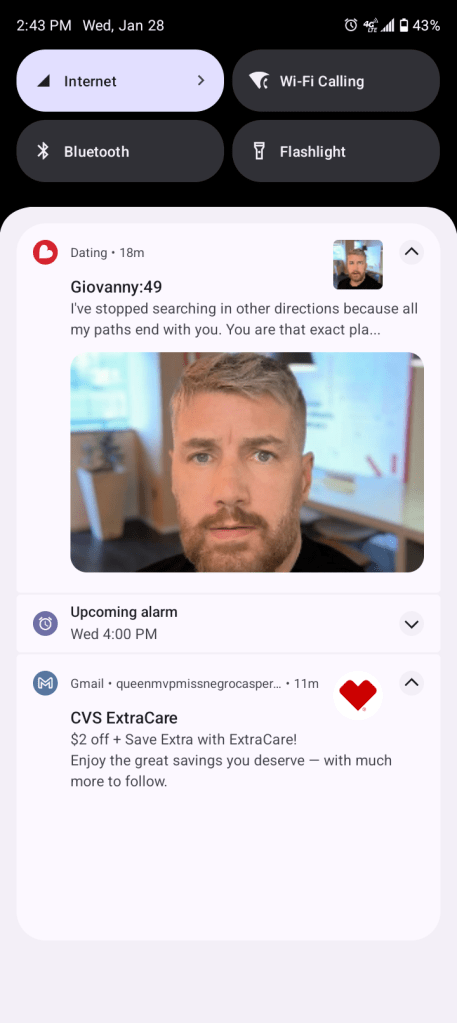
Task: Open the Giovanny:49 message text
Action: click(244, 319)
